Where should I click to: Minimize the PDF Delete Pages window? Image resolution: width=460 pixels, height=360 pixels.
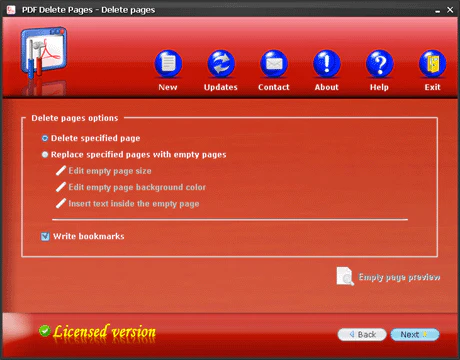(437, 10)
